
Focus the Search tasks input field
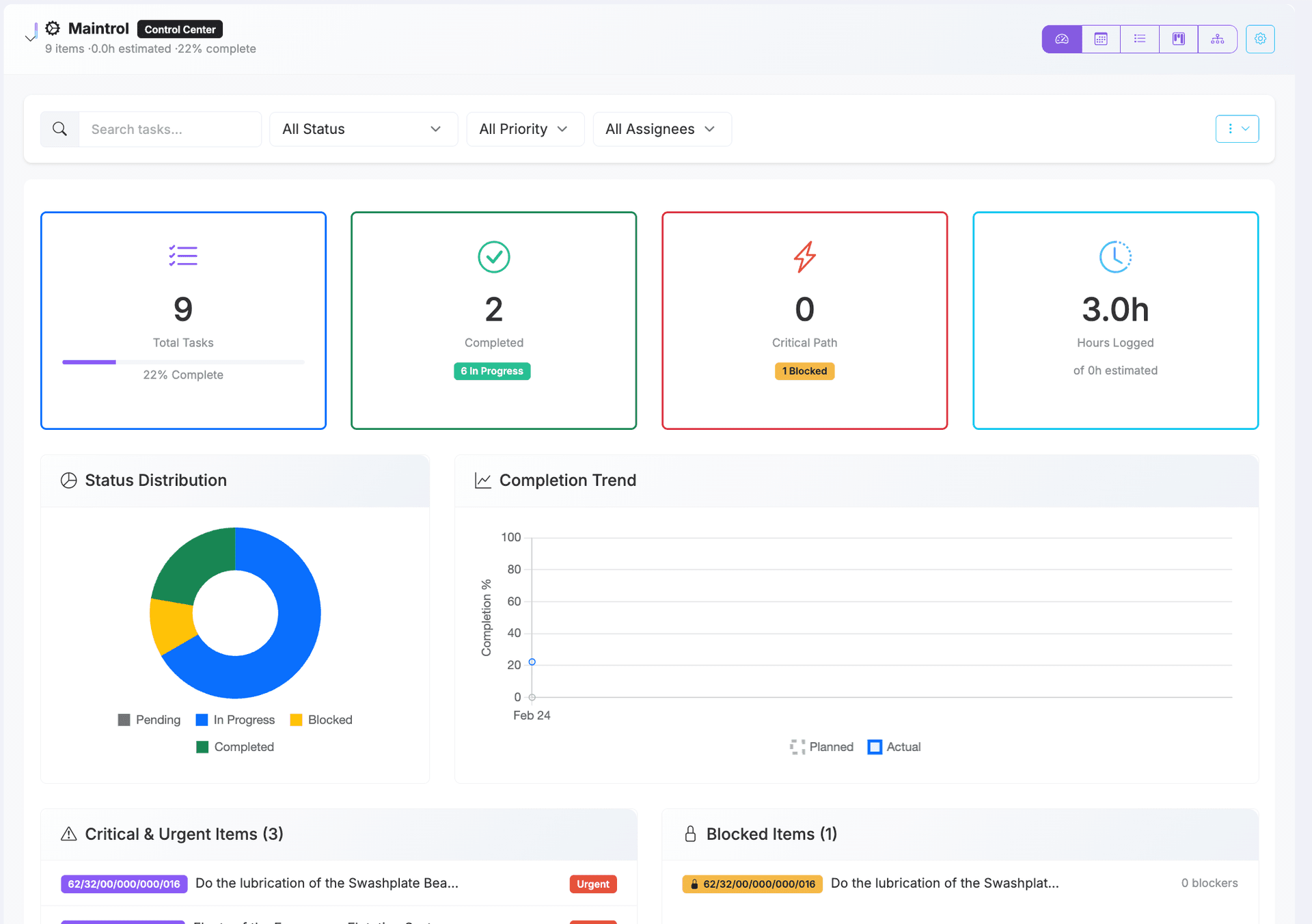pyautogui.click(x=169, y=129)
